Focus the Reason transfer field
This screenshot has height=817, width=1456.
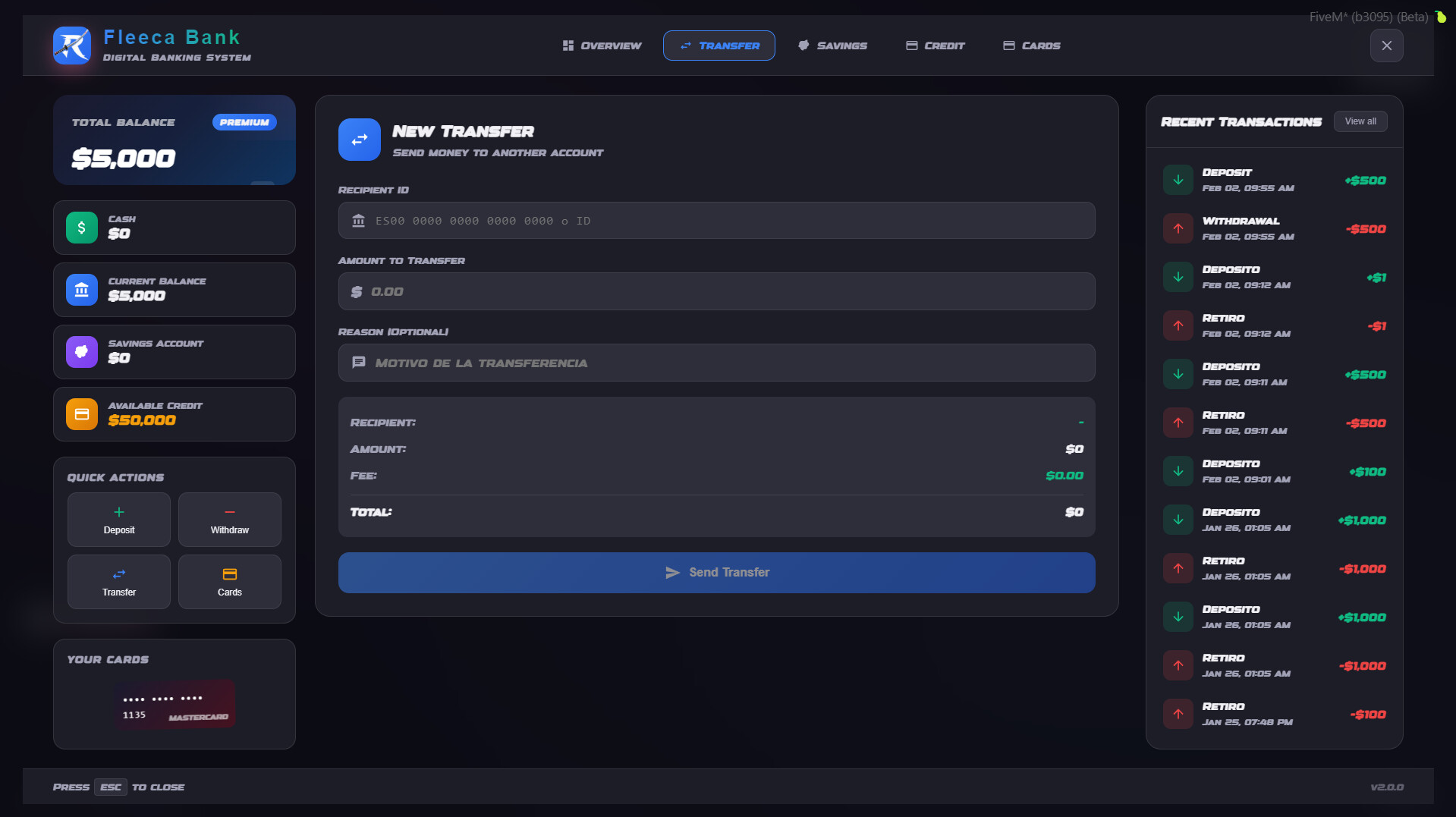717,363
